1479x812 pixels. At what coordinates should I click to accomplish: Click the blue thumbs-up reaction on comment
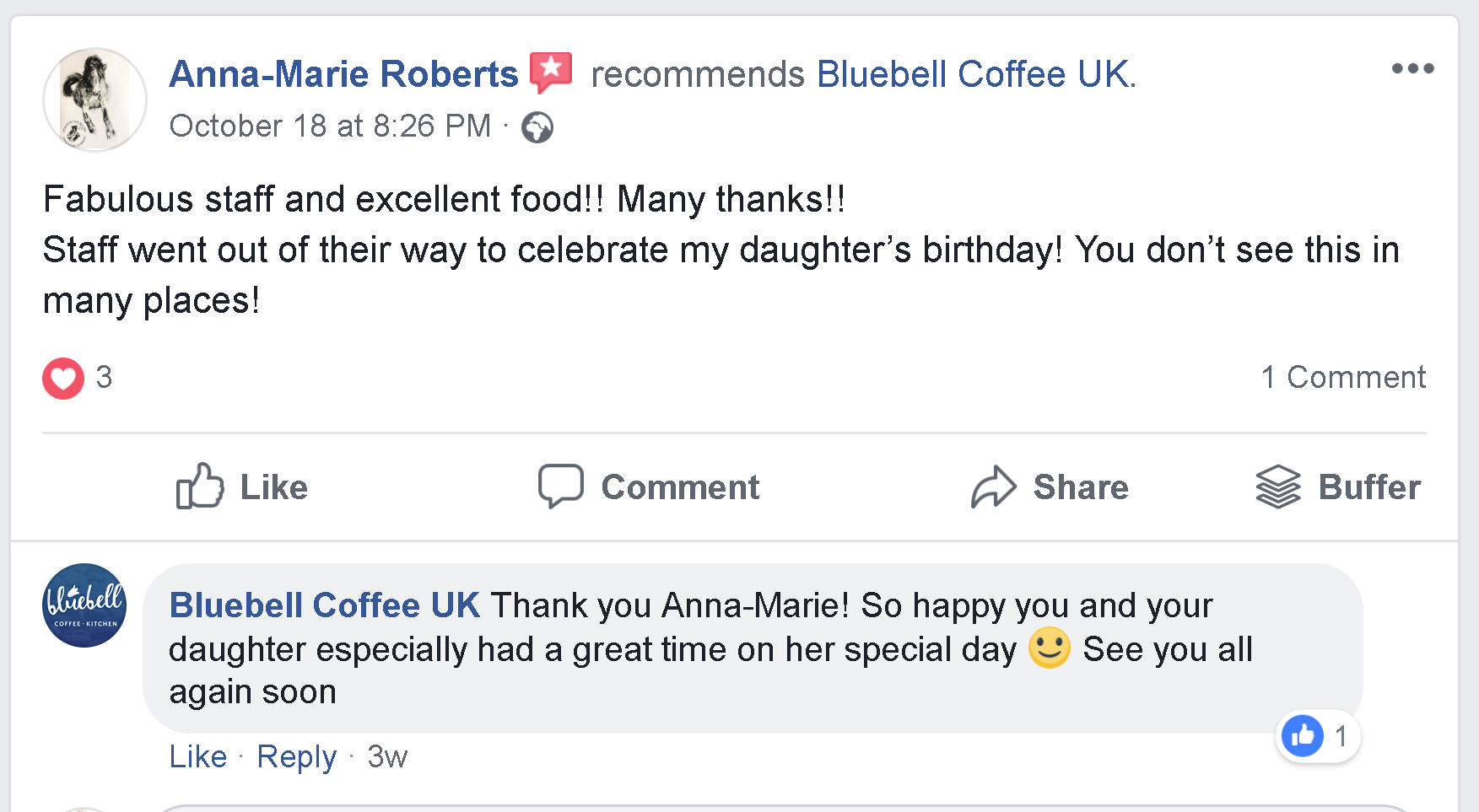[x=1303, y=736]
